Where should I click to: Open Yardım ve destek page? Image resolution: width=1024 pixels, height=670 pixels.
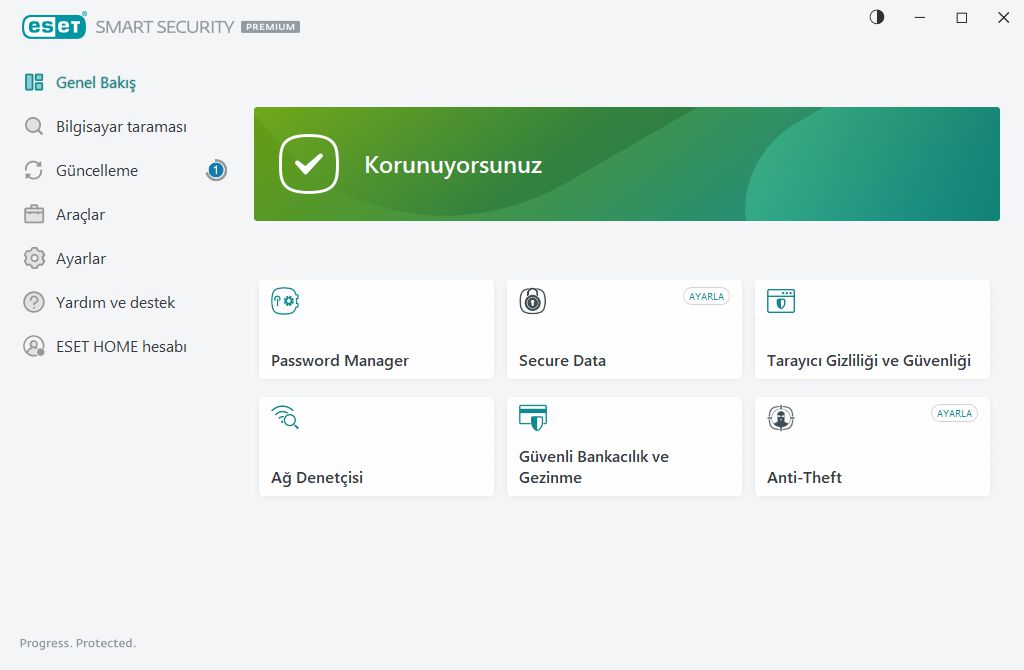pos(115,303)
